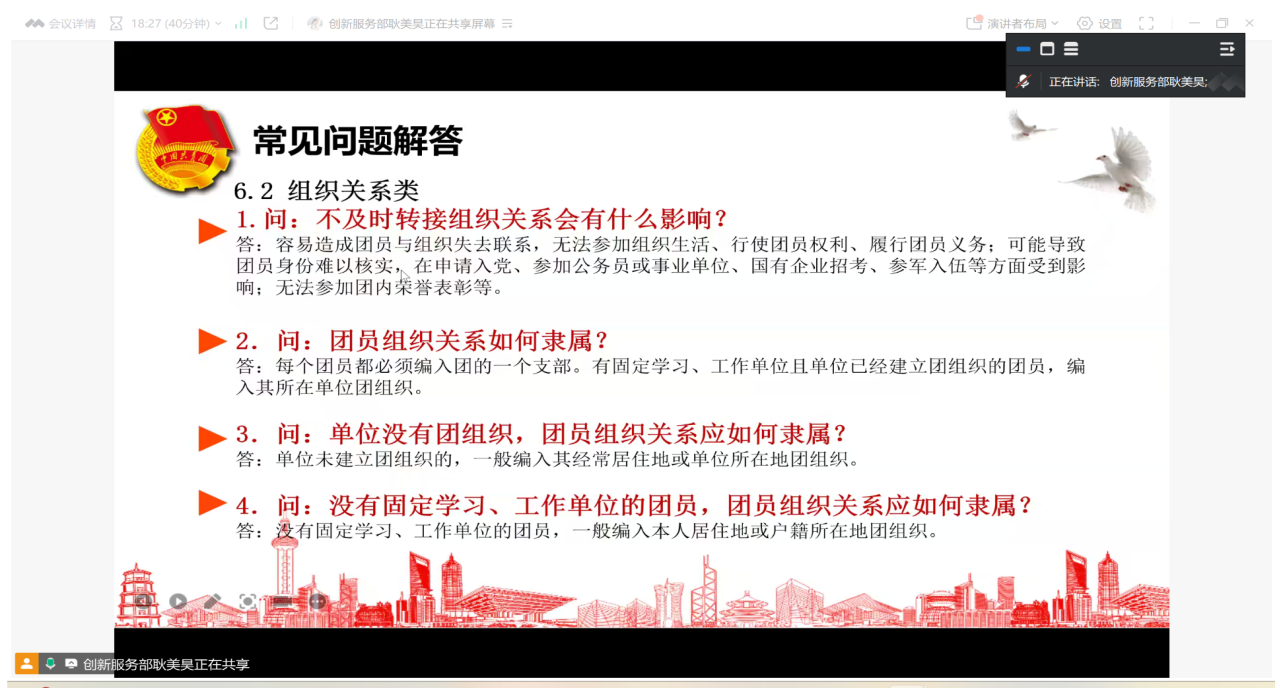Open 设置 settings with gear icon

point(1099,23)
